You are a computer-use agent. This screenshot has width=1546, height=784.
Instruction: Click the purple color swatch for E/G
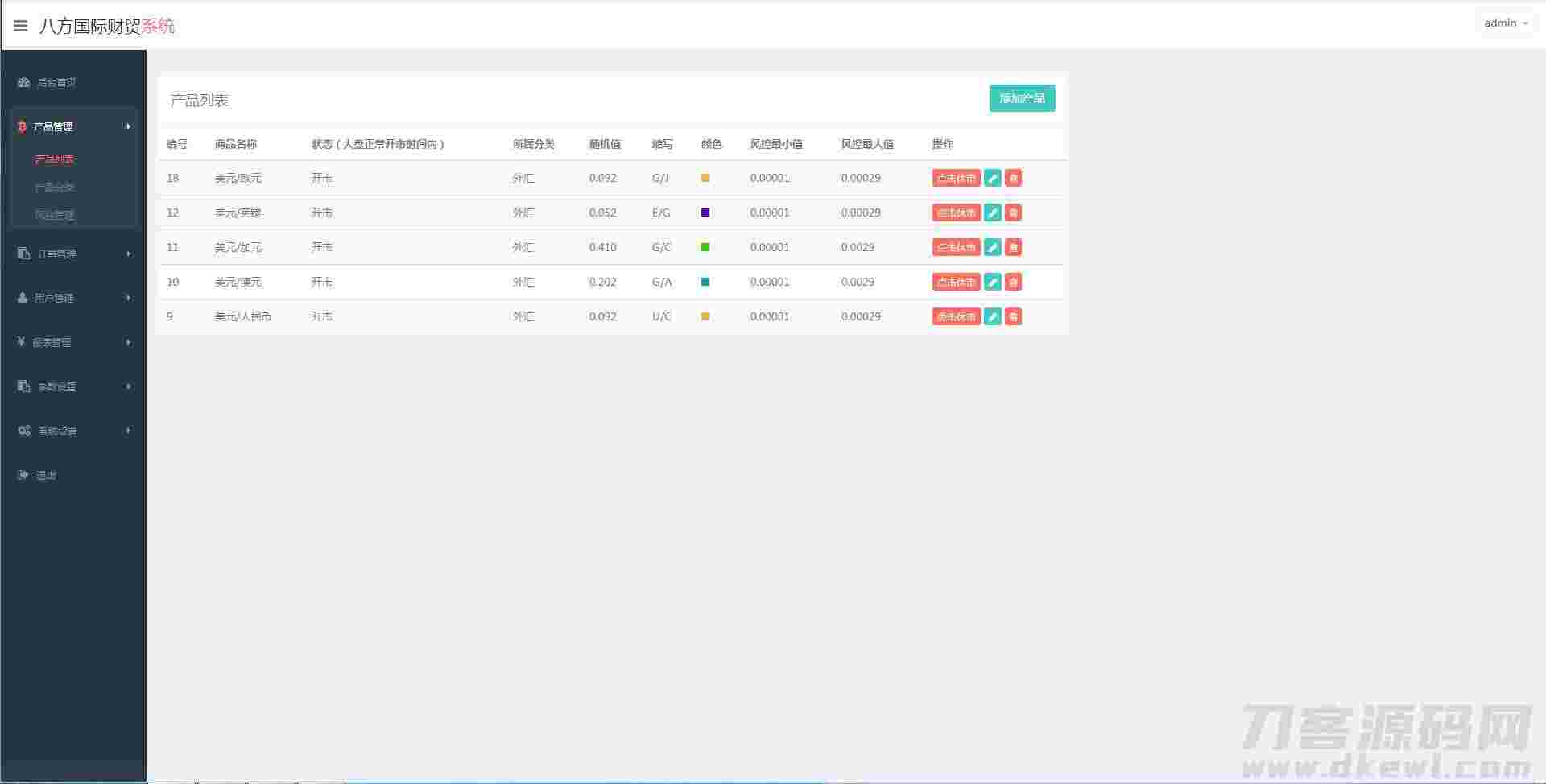click(705, 213)
